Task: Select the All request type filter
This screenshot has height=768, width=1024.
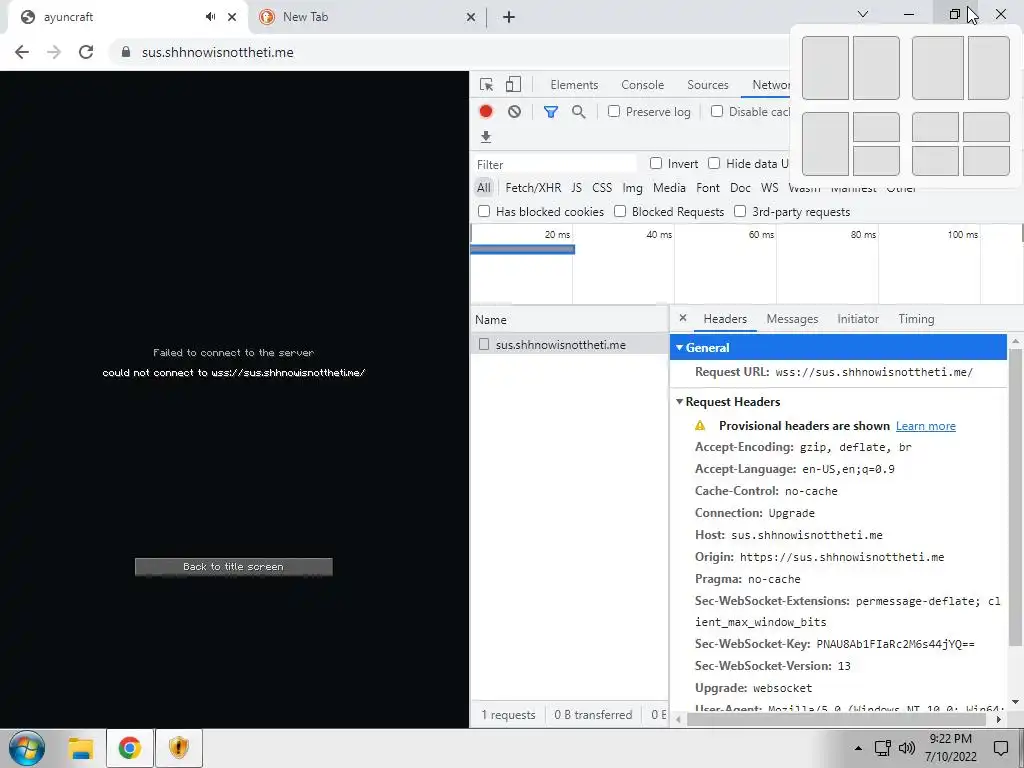Action: click(x=483, y=188)
